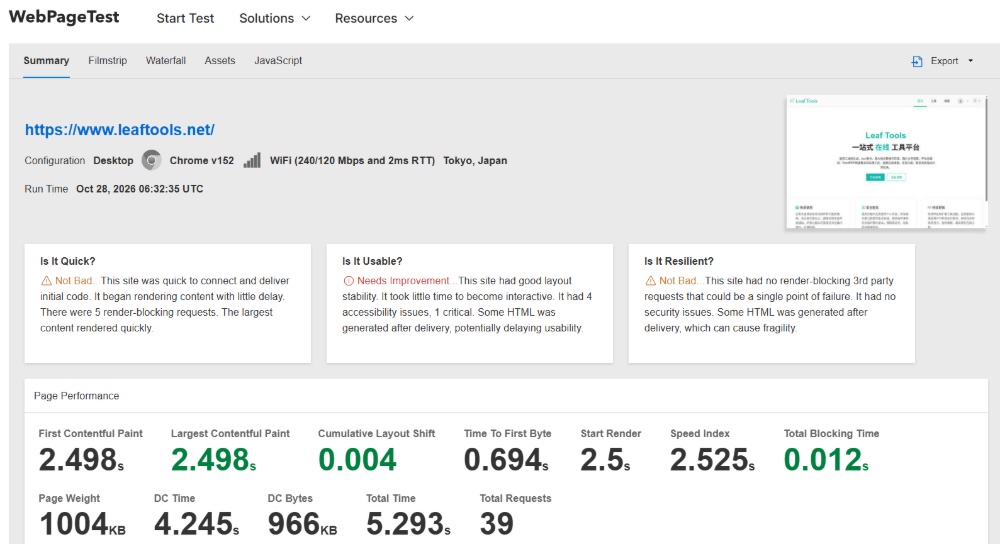Switch to the Waterfall tab
The image size is (1000, 544).
pos(166,61)
